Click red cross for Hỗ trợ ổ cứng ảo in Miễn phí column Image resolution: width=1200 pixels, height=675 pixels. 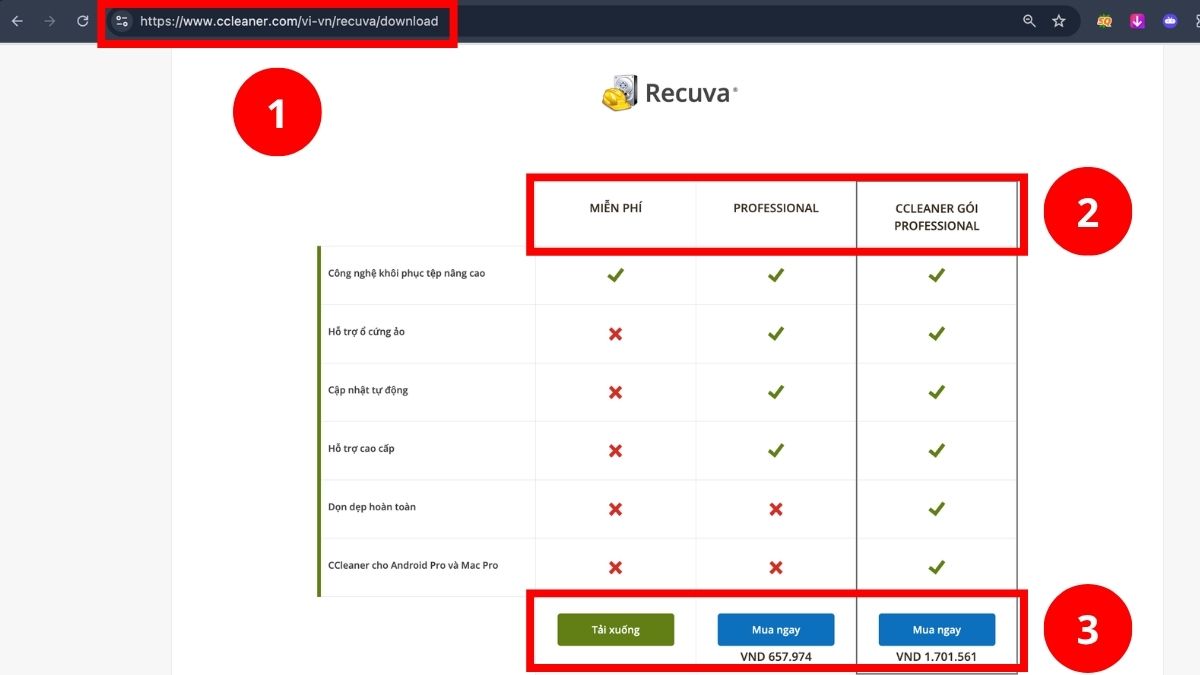click(616, 334)
